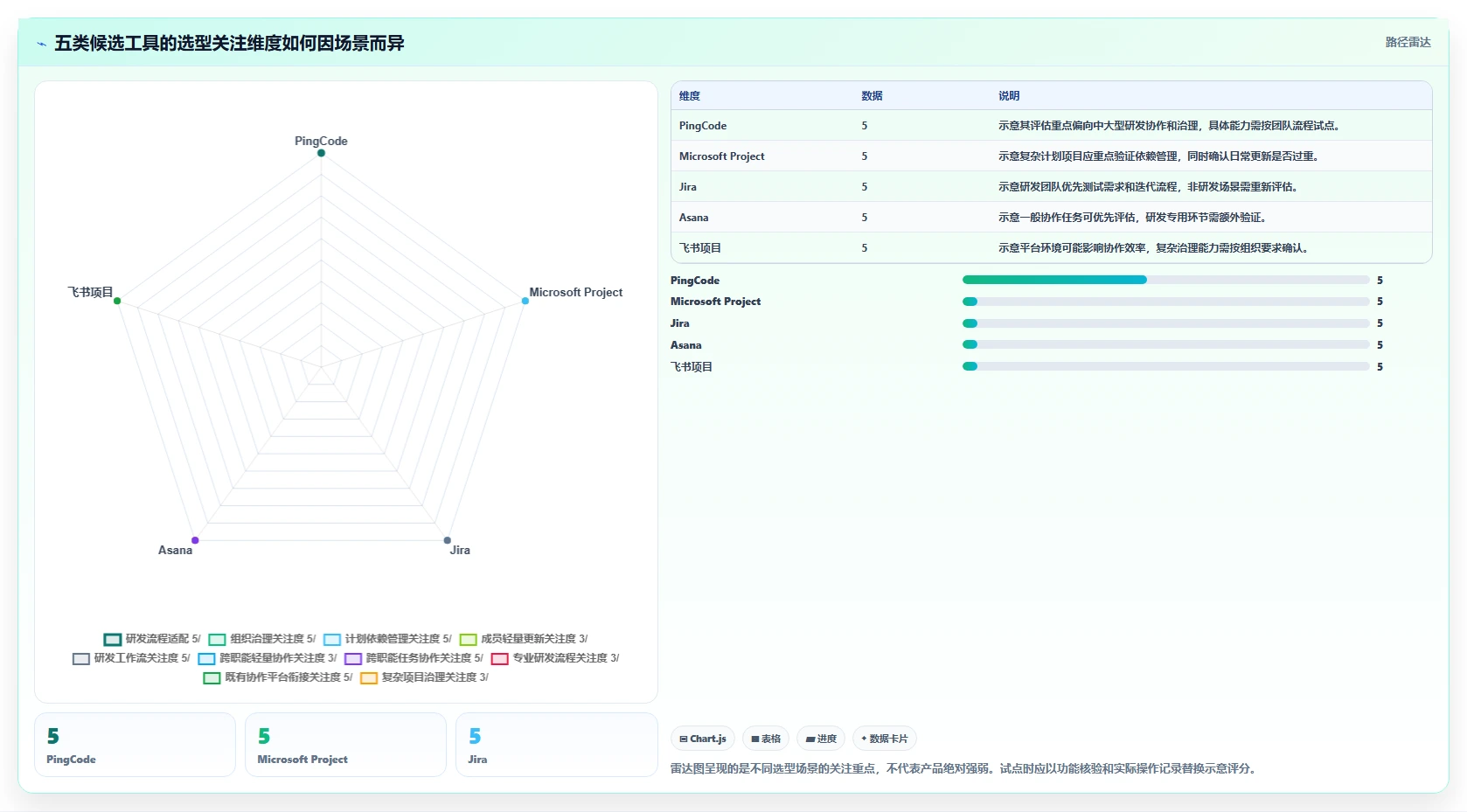
Task: Toggle the 复杂项目治理关注度 legend item
Action: pyautogui.click(x=425, y=677)
